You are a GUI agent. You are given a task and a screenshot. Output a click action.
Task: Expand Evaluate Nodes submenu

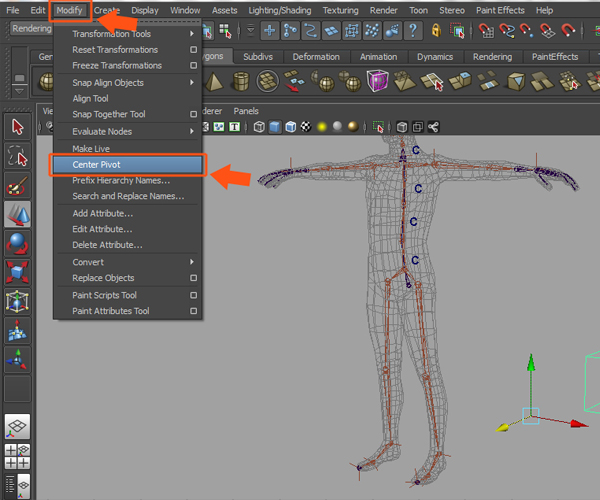(x=129, y=131)
